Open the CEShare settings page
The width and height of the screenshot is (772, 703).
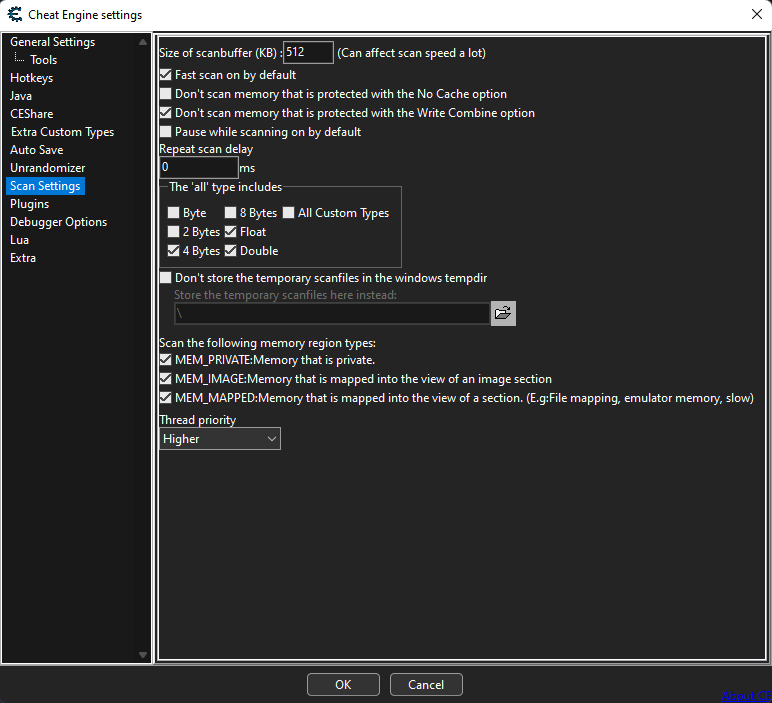[x=32, y=114]
